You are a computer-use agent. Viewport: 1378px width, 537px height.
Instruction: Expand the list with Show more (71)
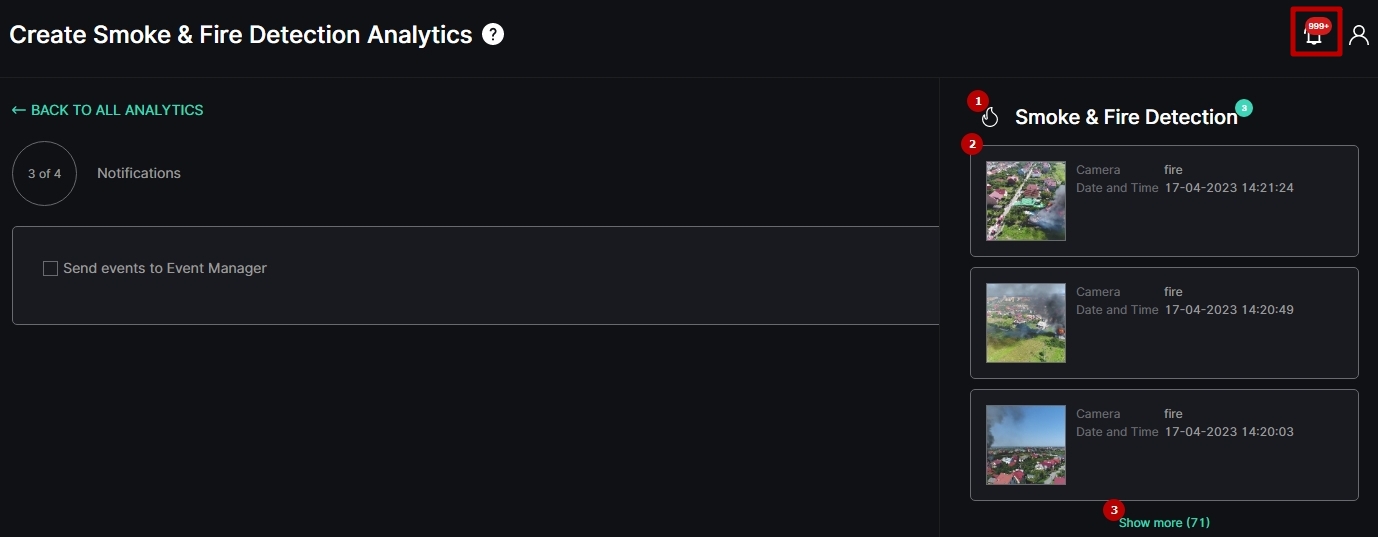1164,523
